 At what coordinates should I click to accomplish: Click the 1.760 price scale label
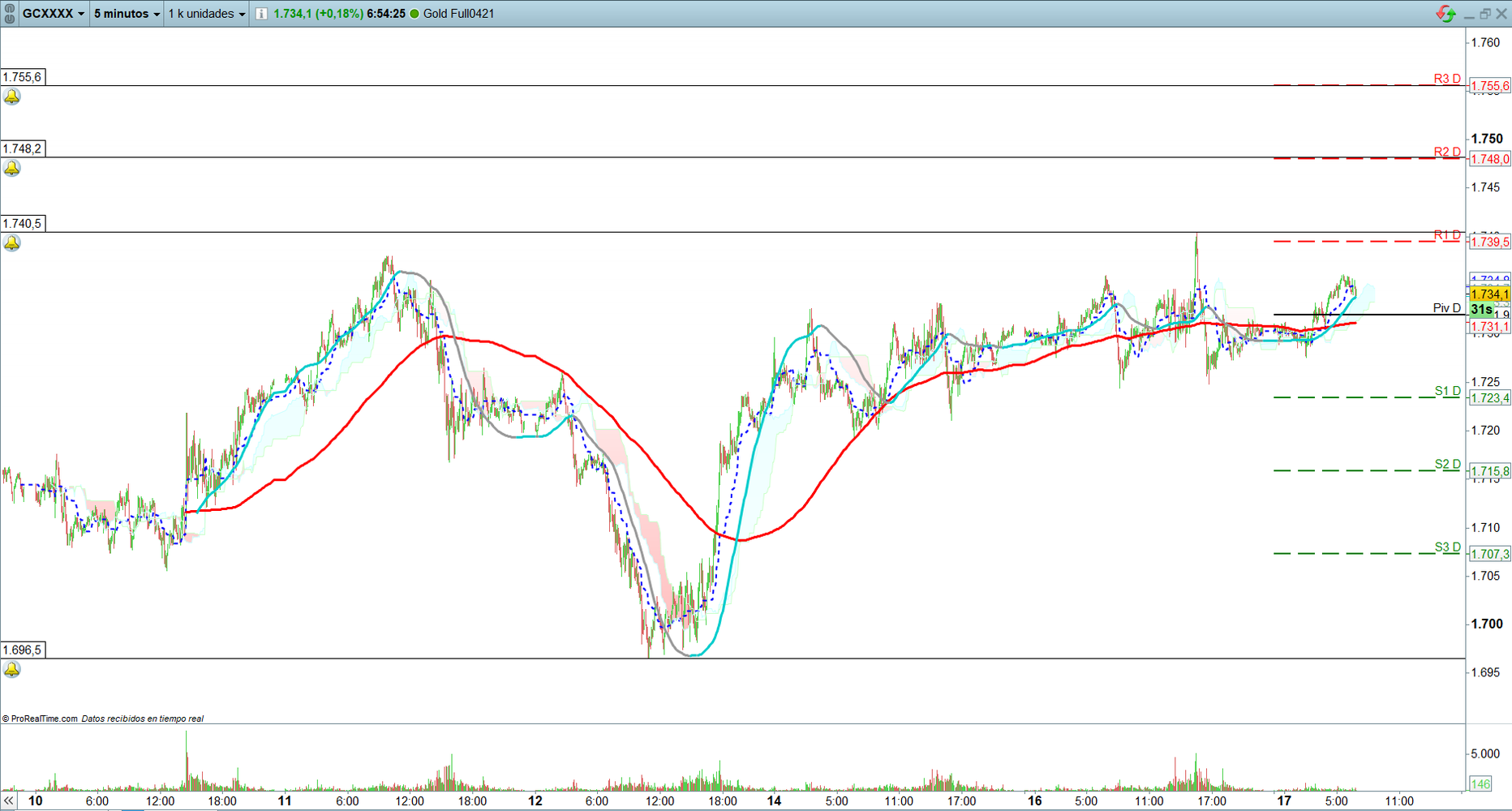tap(1486, 42)
